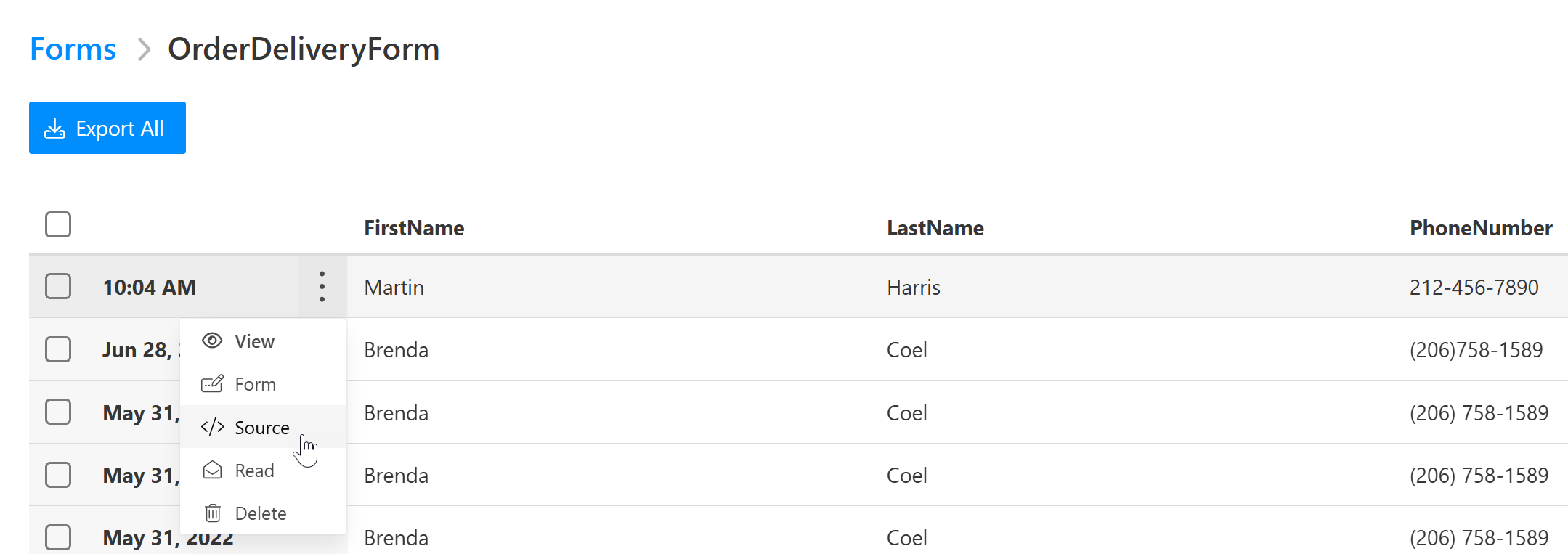Click the FirstName column header
The image size is (1568, 554).
point(414,228)
